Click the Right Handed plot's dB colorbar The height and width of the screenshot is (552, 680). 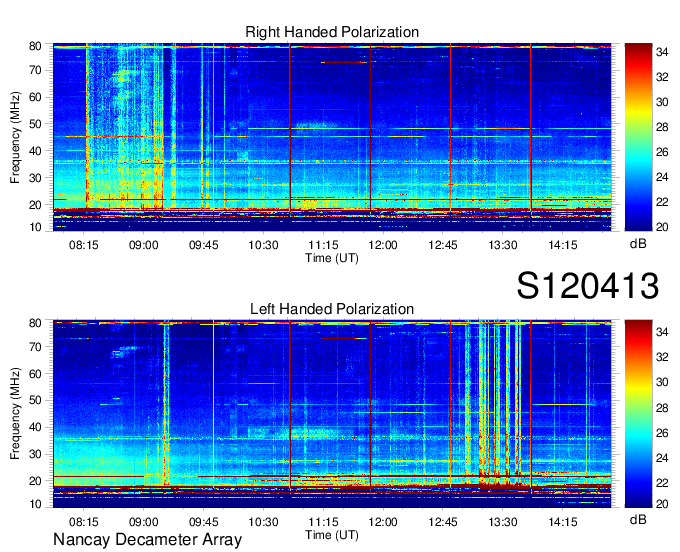(638, 137)
